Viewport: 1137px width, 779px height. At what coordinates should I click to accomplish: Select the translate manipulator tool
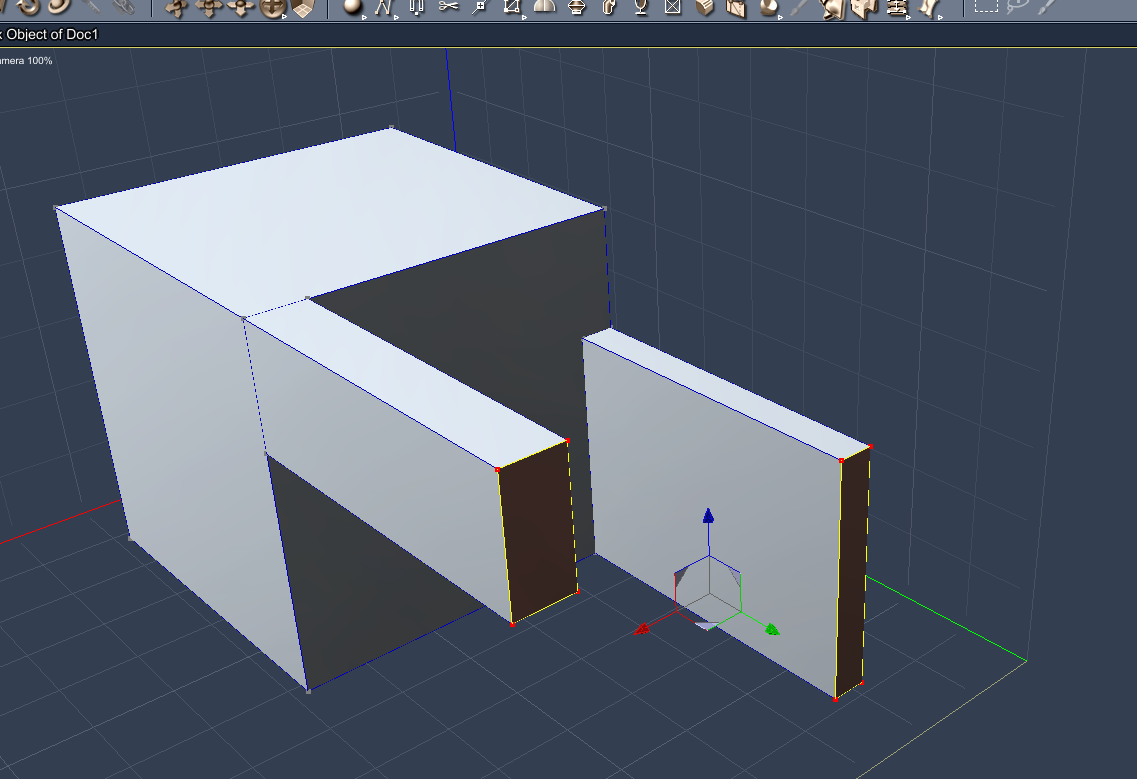click(209, 8)
